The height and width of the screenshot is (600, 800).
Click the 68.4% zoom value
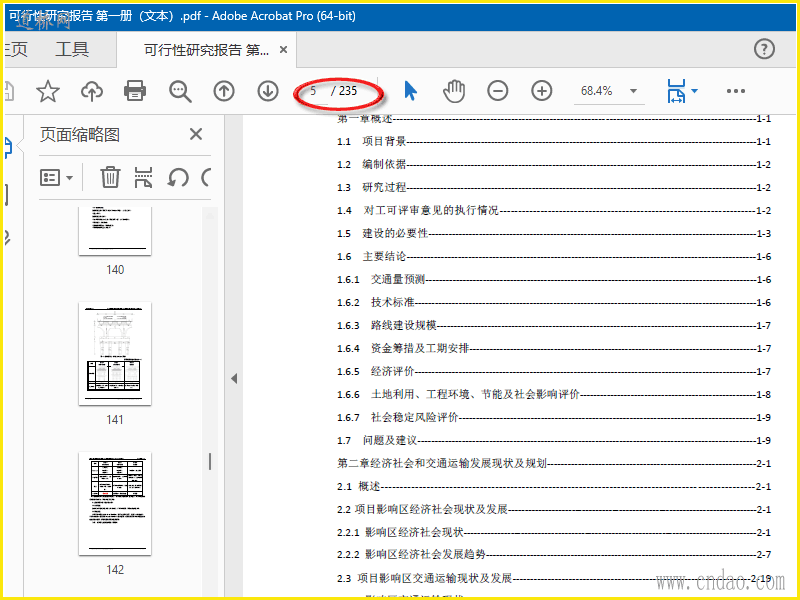pos(596,91)
